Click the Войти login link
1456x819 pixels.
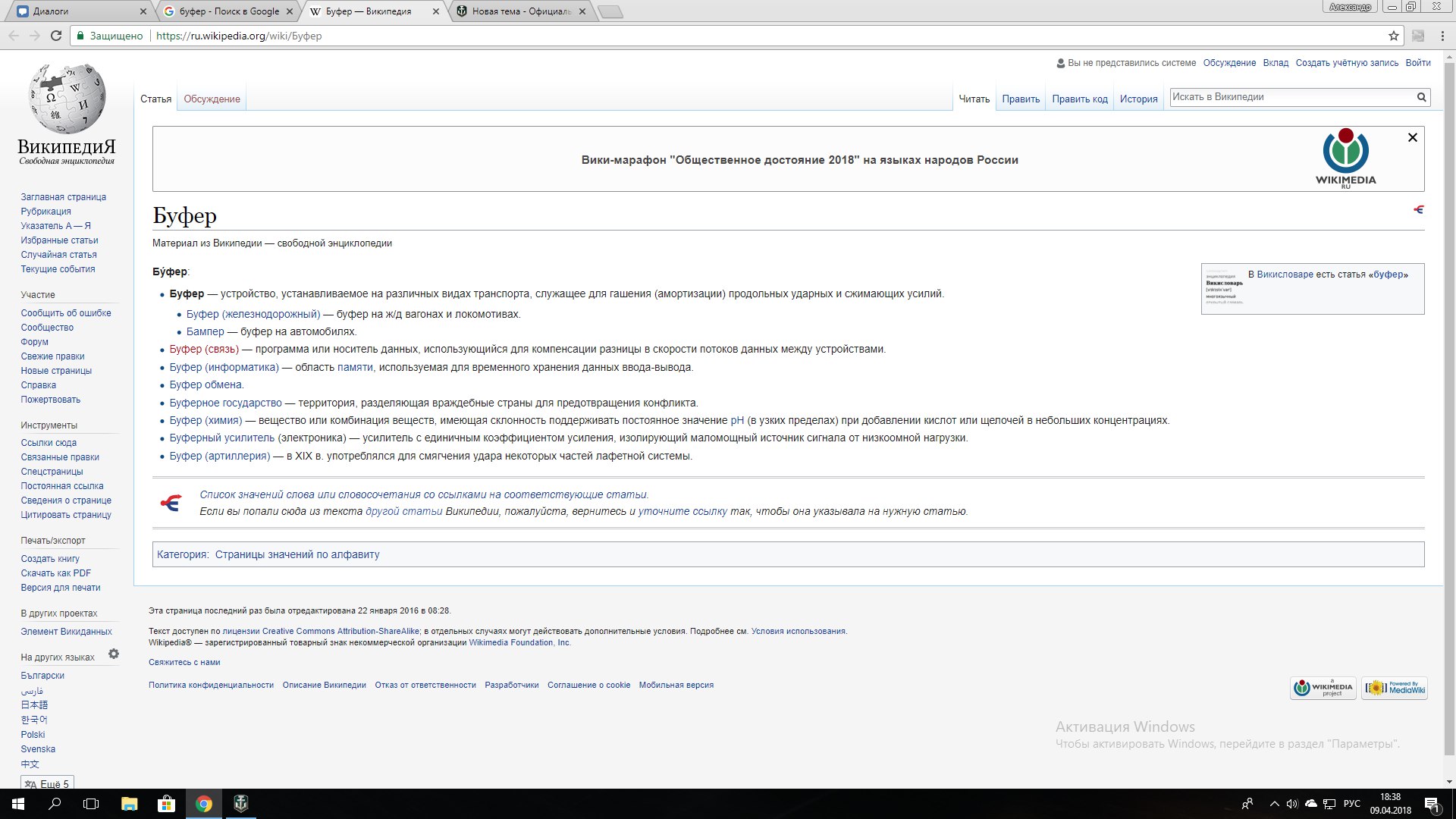1418,63
